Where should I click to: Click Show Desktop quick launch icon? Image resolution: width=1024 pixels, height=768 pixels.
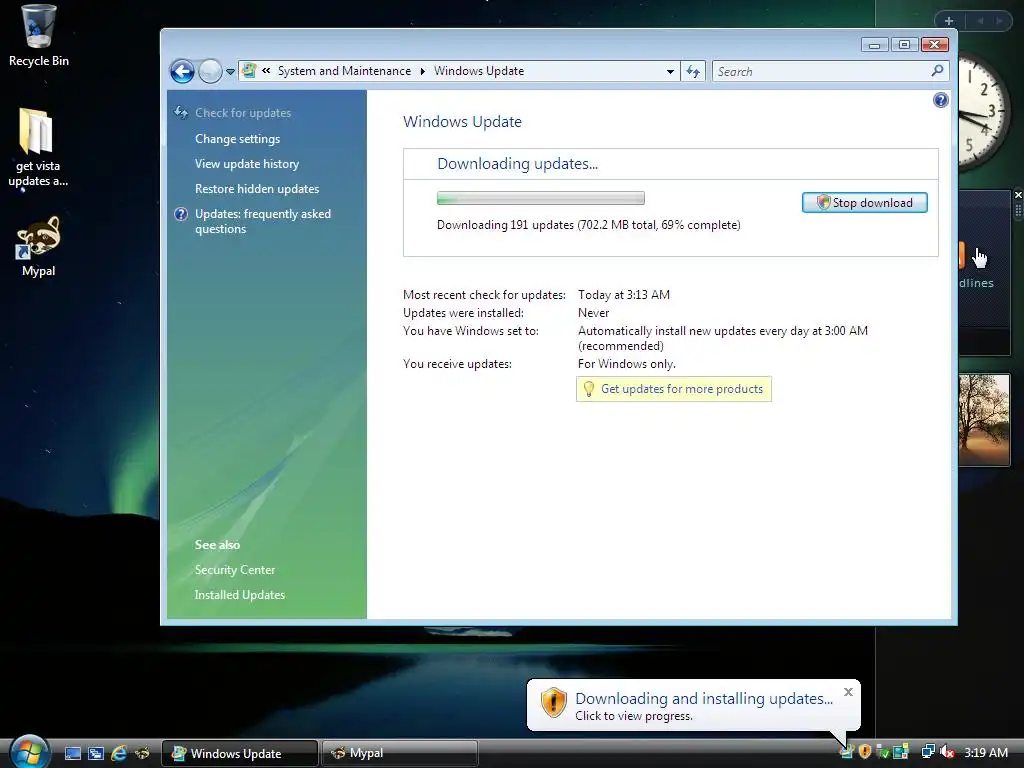pyautogui.click(x=73, y=753)
